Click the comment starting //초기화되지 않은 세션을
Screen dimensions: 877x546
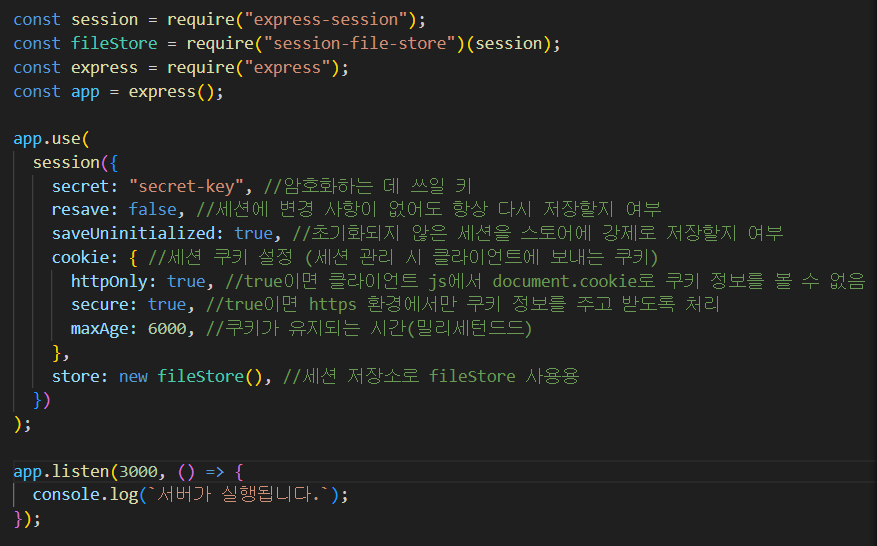pos(537,233)
